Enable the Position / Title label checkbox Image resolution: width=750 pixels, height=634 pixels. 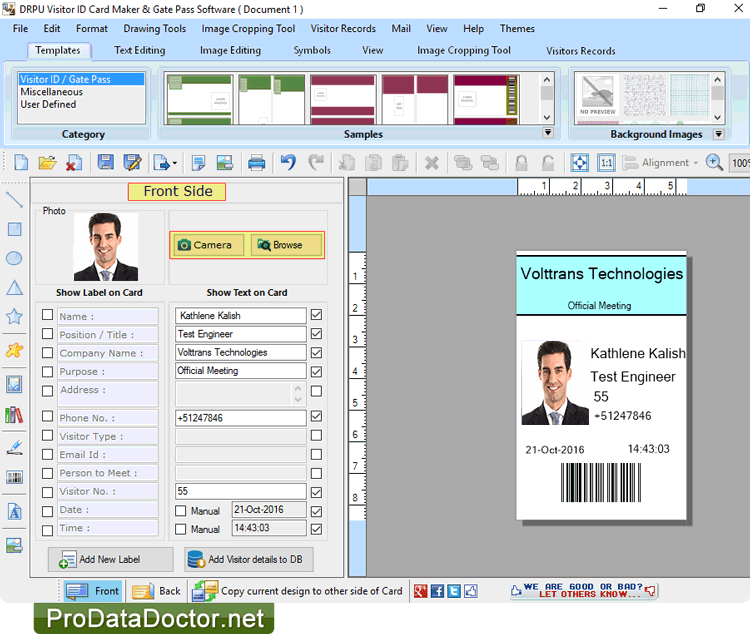tap(47, 334)
